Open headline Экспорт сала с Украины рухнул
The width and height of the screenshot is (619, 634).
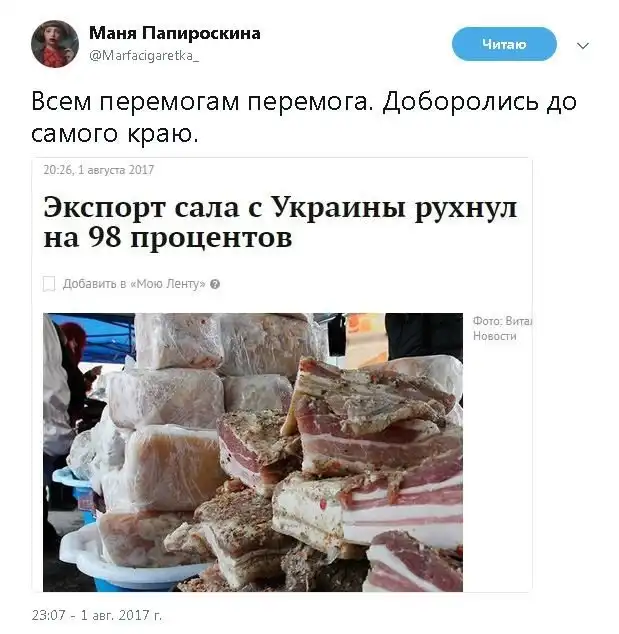[x=280, y=207]
